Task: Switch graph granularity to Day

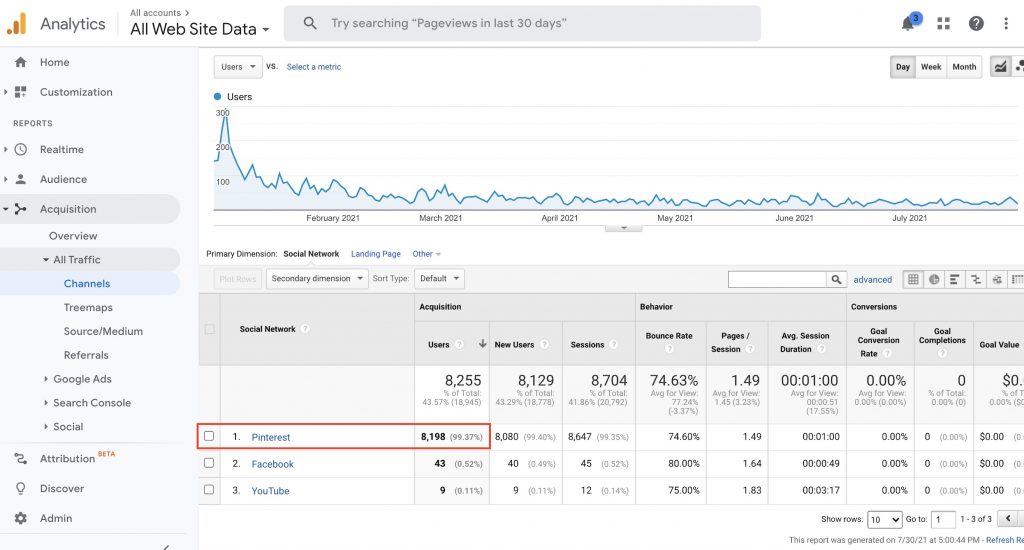Action: coord(903,67)
